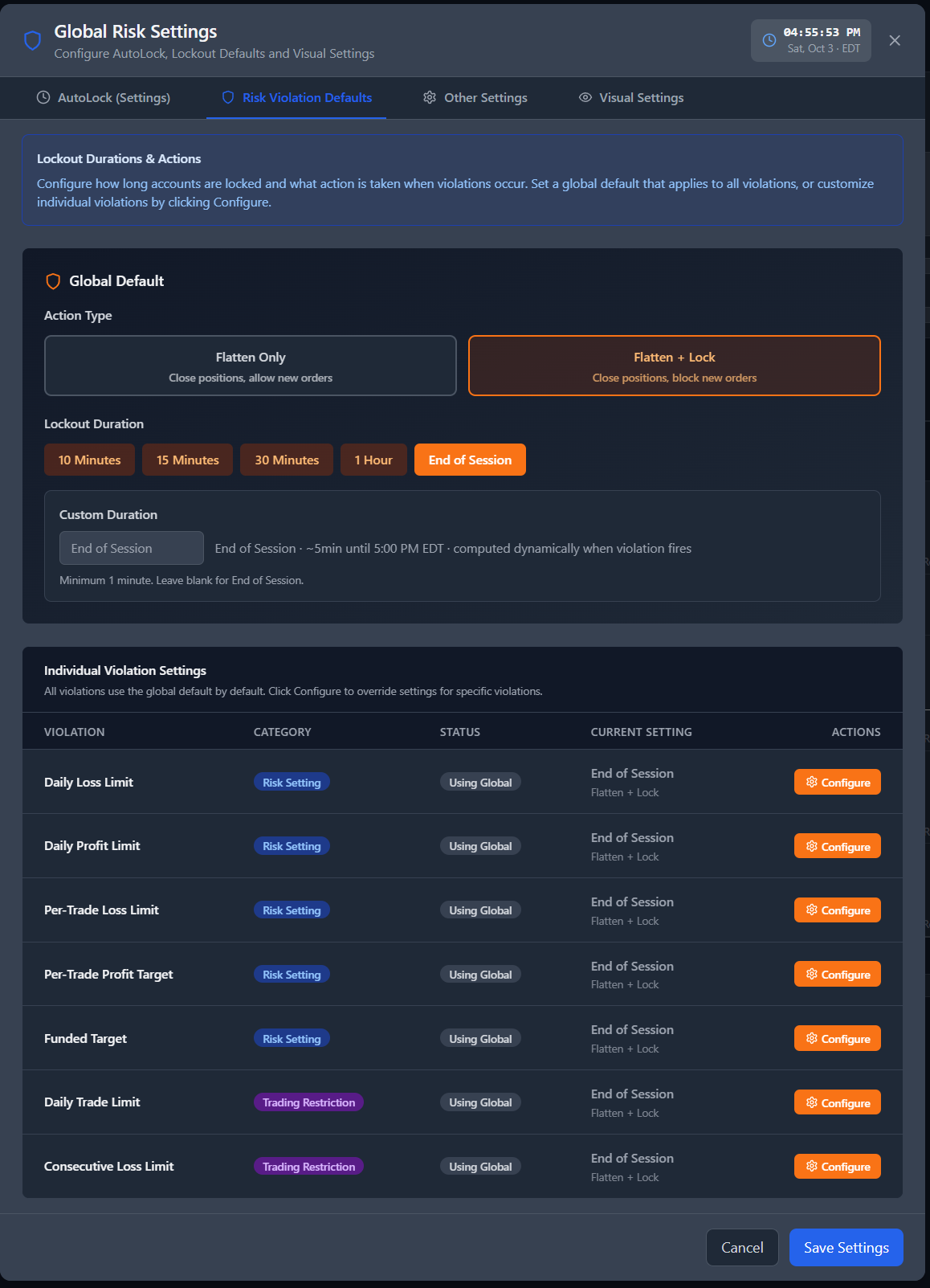Choose End of Session lockout duration
Viewport: 930px width, 1288px height.
(x=470, y=460)
